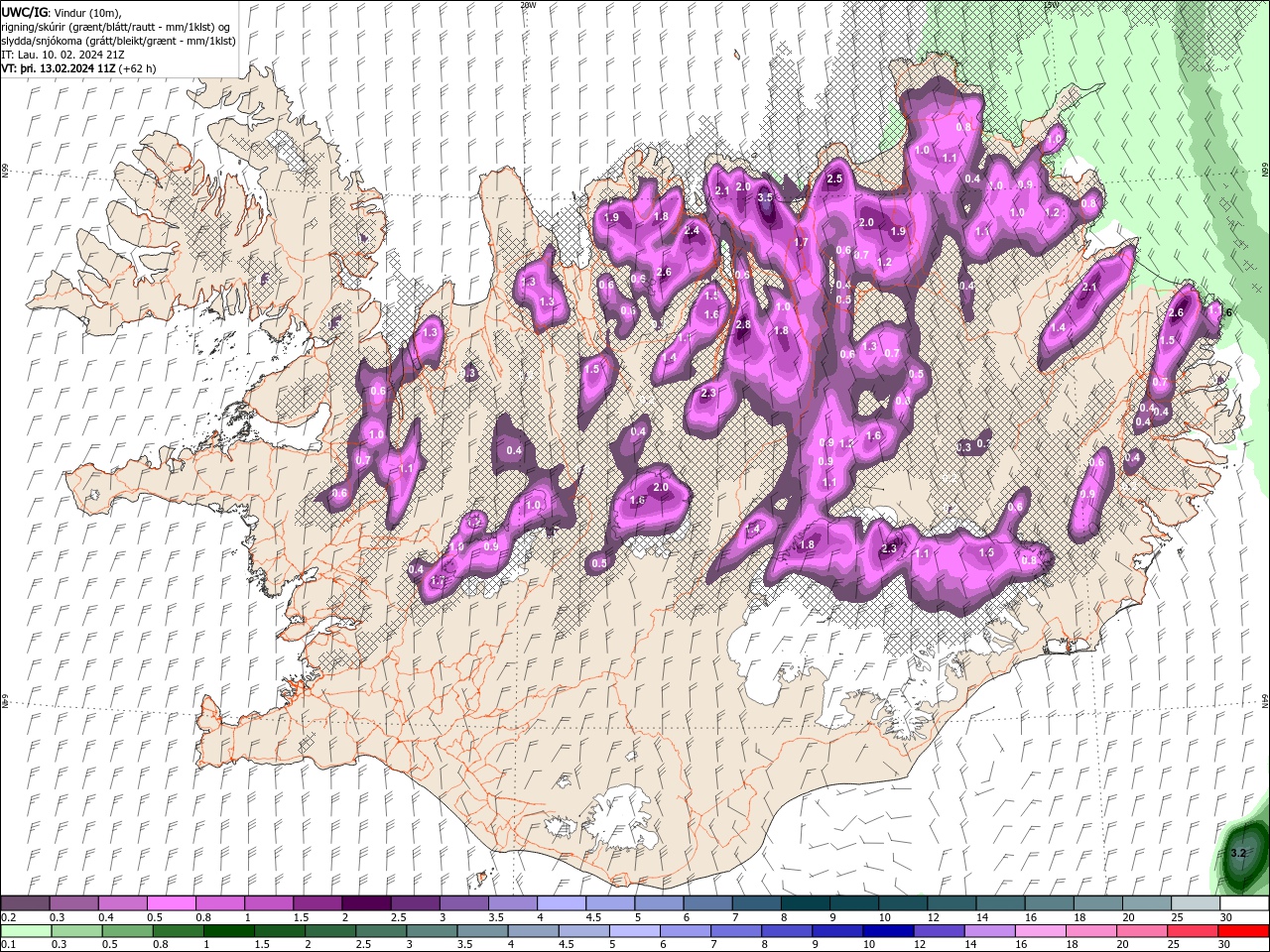Image resolution: width=1270 pixels, height=952 pixels.
Task: Select the snow-scale swatch labeled 1.5
Action: point(317,903)
